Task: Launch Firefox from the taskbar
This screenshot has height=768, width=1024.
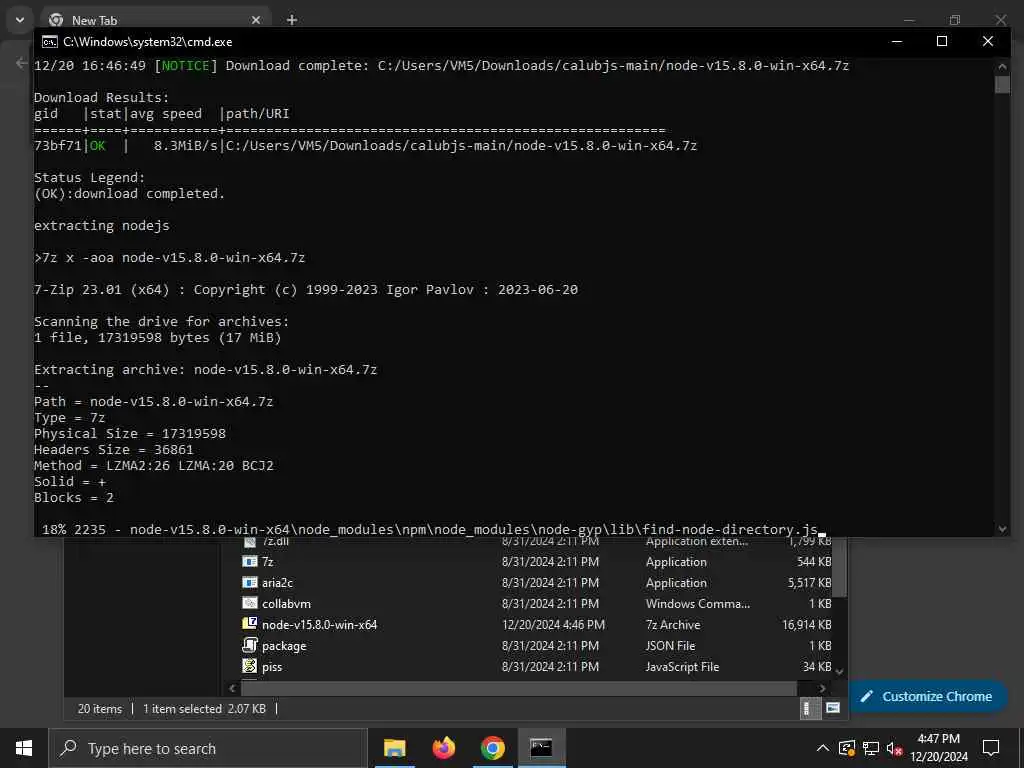Action: point(443,748)
